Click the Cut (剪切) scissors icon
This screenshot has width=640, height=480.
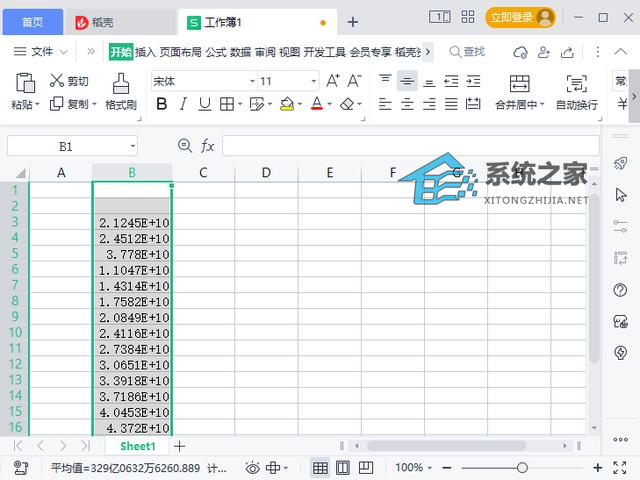click(56, 81)
